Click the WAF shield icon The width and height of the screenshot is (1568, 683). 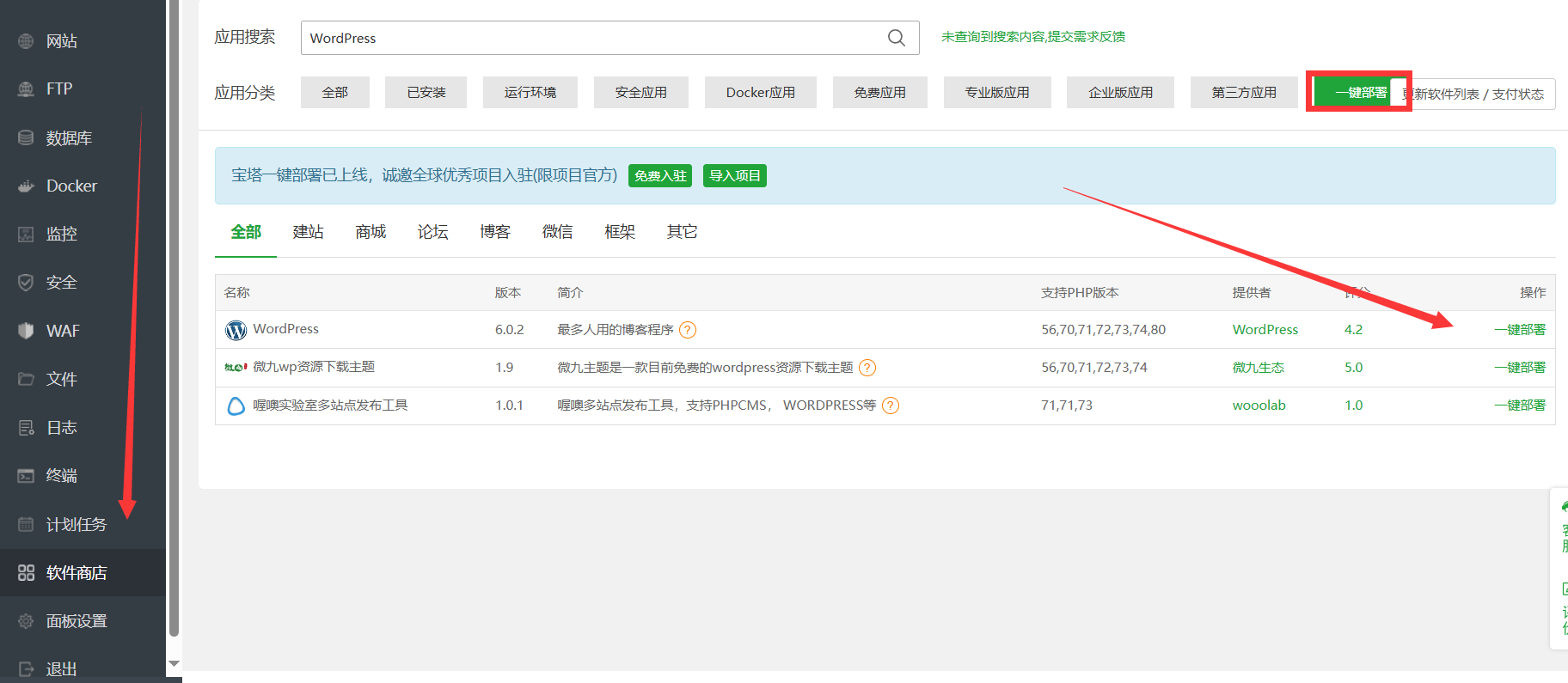tap(26, 331)
